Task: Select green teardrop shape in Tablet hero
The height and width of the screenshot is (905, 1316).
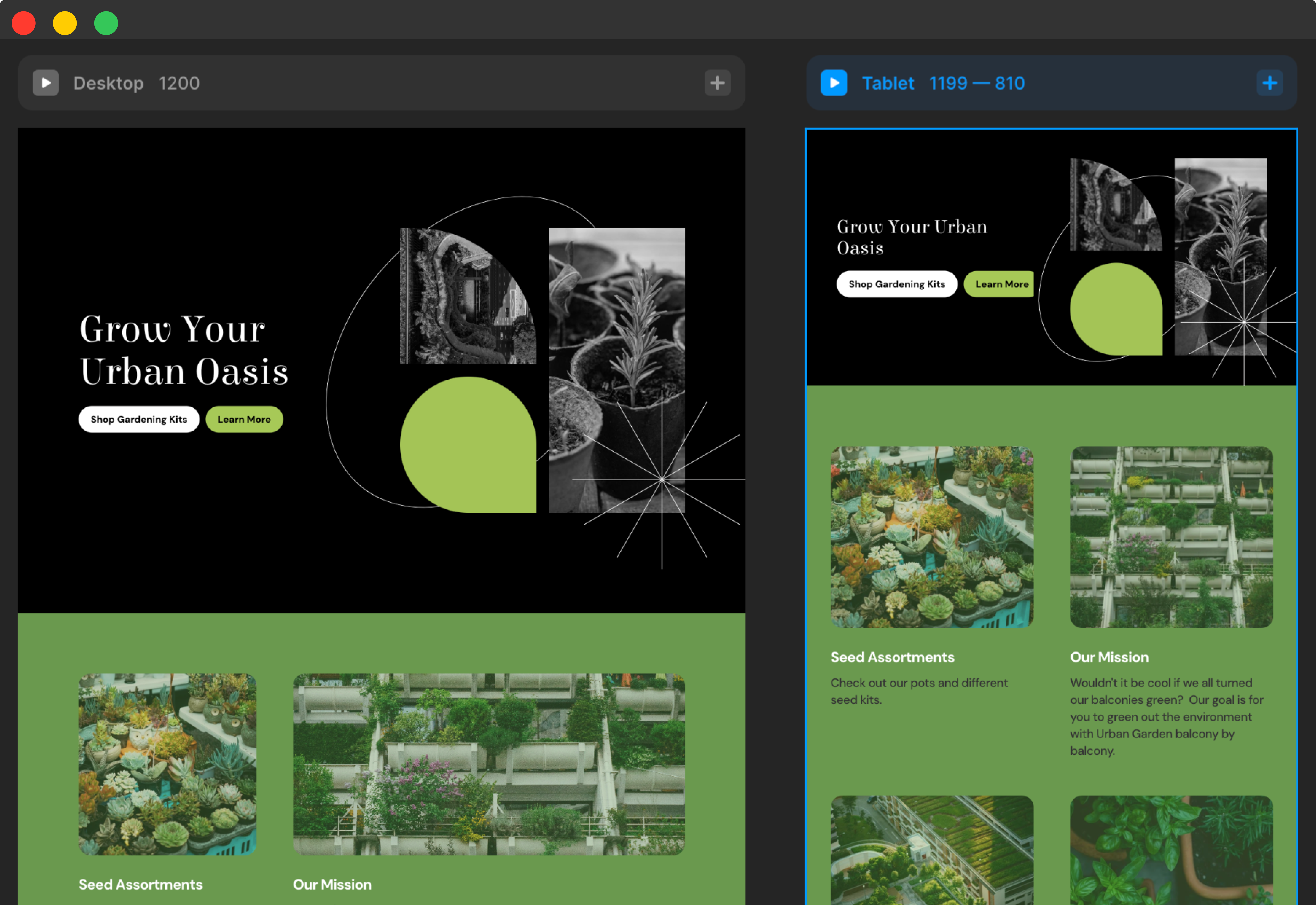Action: (x=1116, y=309)
